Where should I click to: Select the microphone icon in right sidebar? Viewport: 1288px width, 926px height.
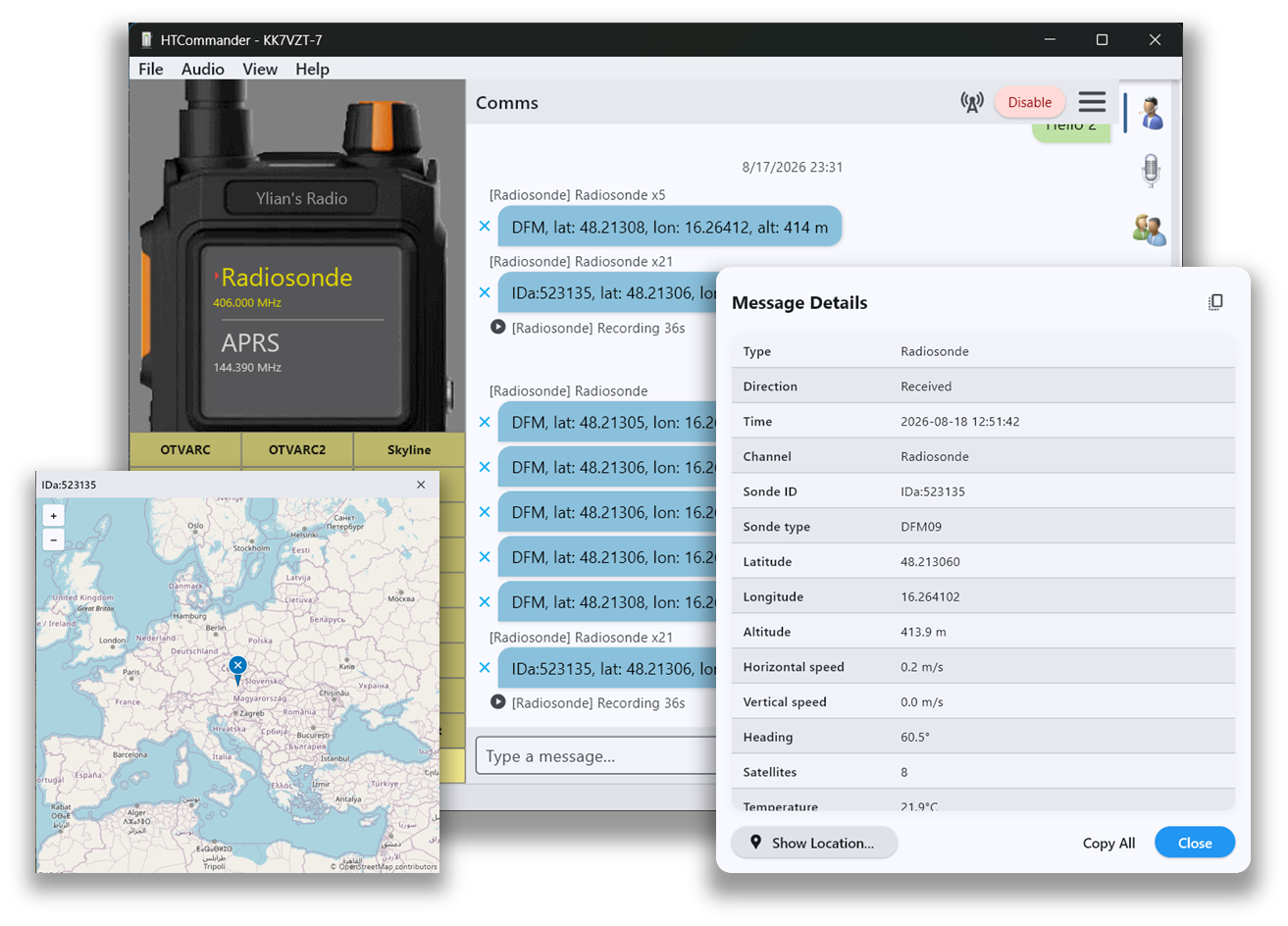coord(1151,171)
